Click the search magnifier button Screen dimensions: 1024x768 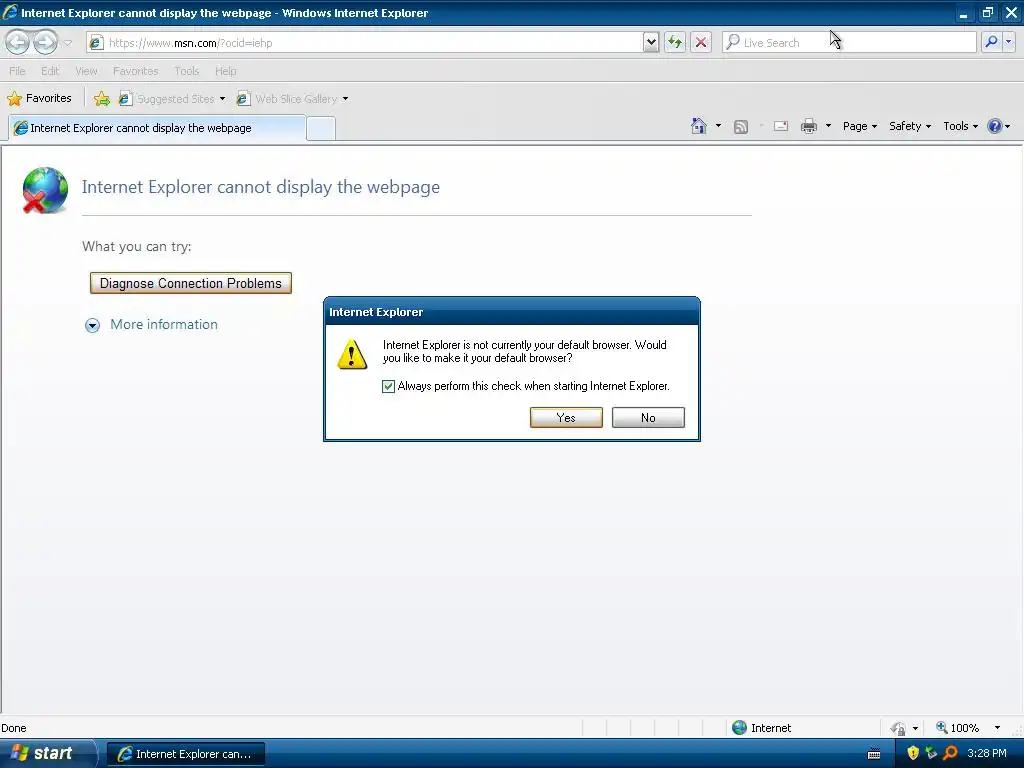coord(991,42)
